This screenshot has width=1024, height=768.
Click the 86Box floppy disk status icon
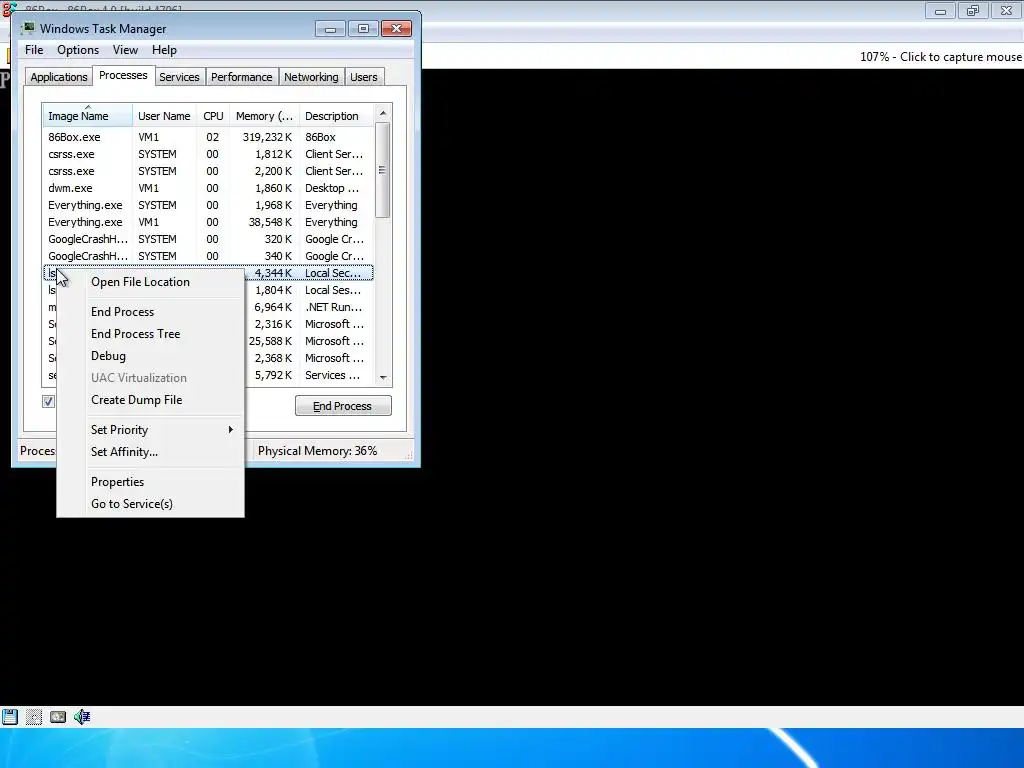[x=10, y=716]
